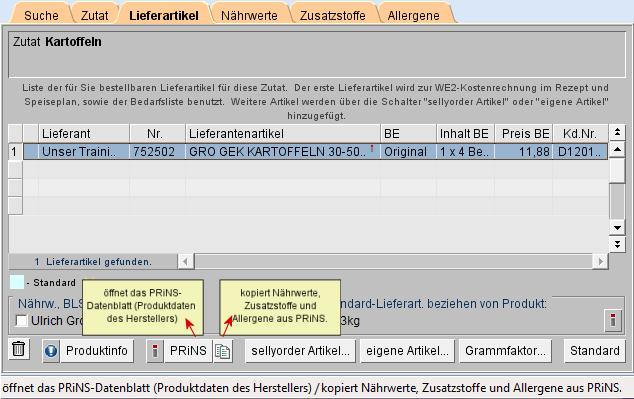Click the Lieferantenartikel column header
634x399 pixels.
click(283, 133)
